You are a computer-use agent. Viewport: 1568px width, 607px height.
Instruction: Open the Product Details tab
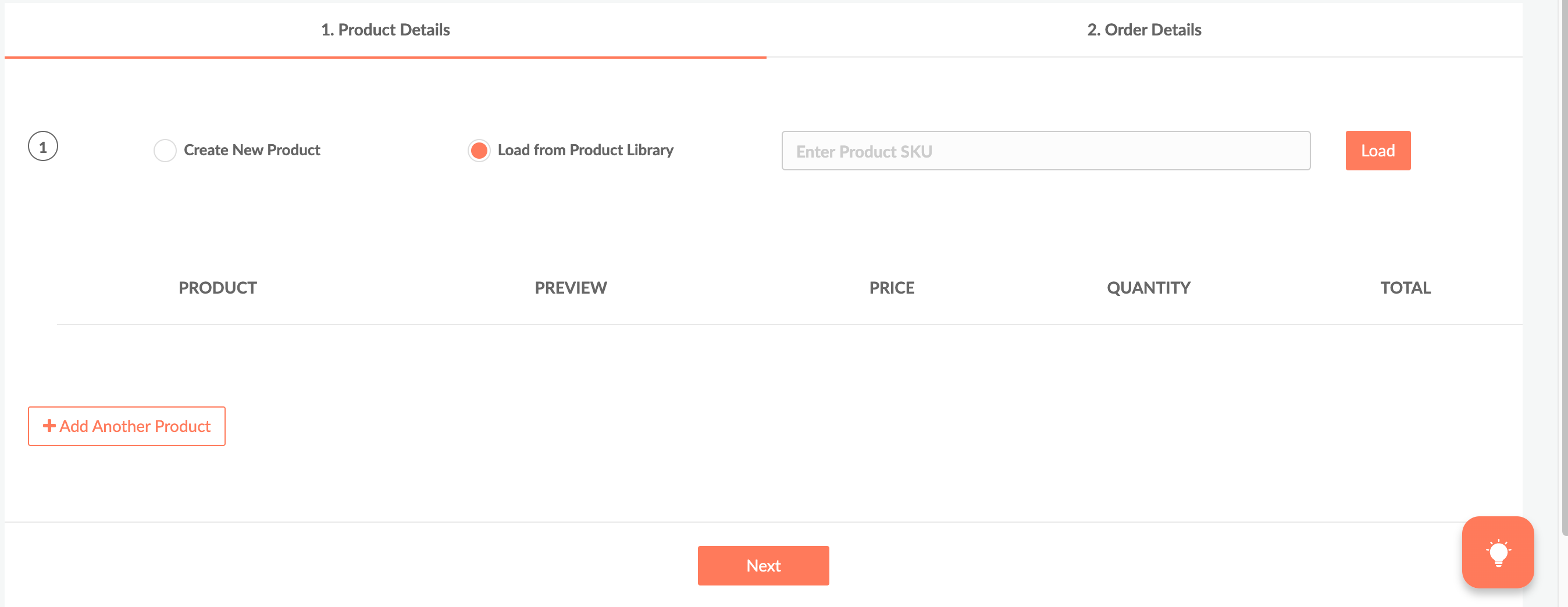384,30
